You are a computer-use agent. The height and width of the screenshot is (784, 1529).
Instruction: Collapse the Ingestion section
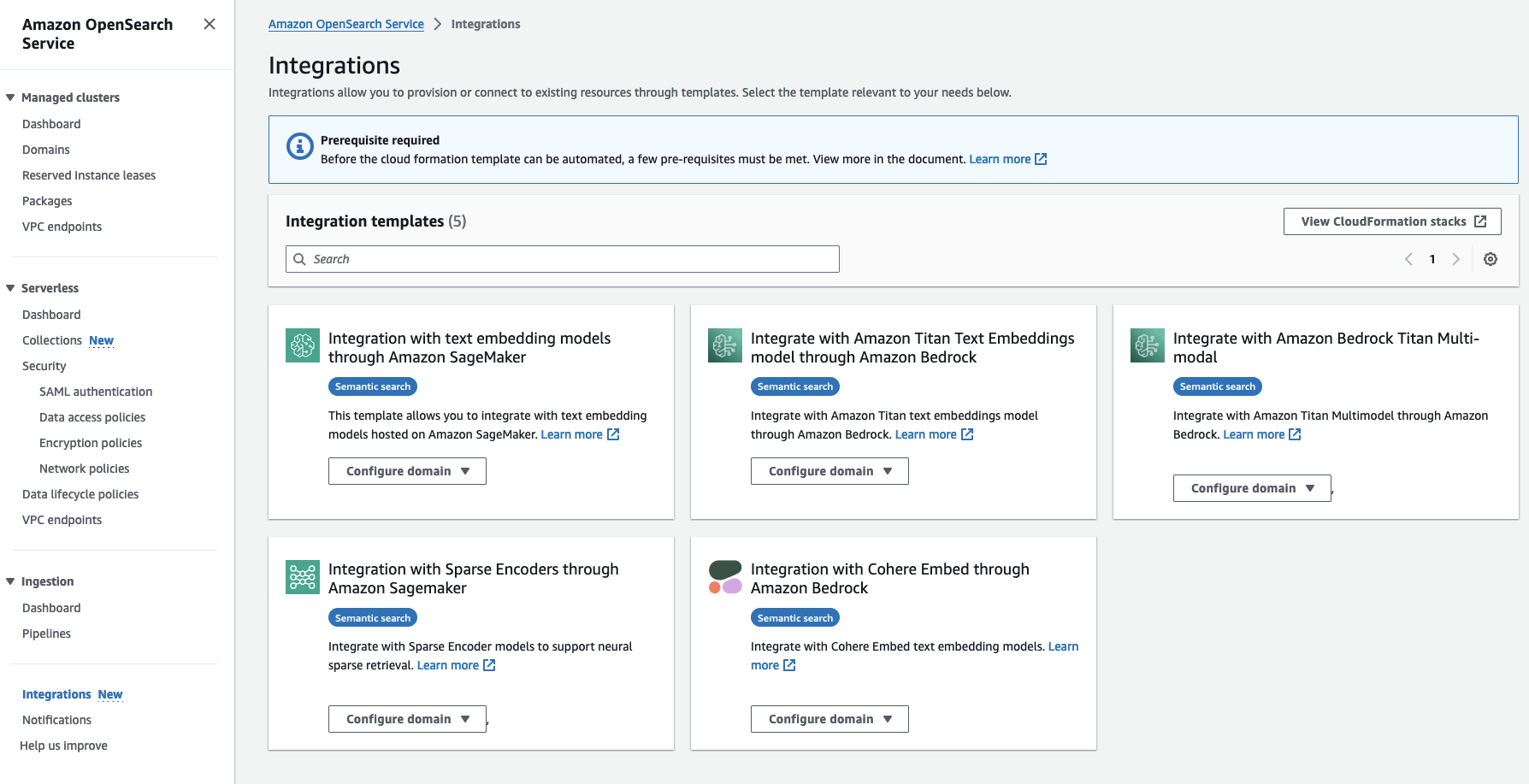(x=10, y=581)
